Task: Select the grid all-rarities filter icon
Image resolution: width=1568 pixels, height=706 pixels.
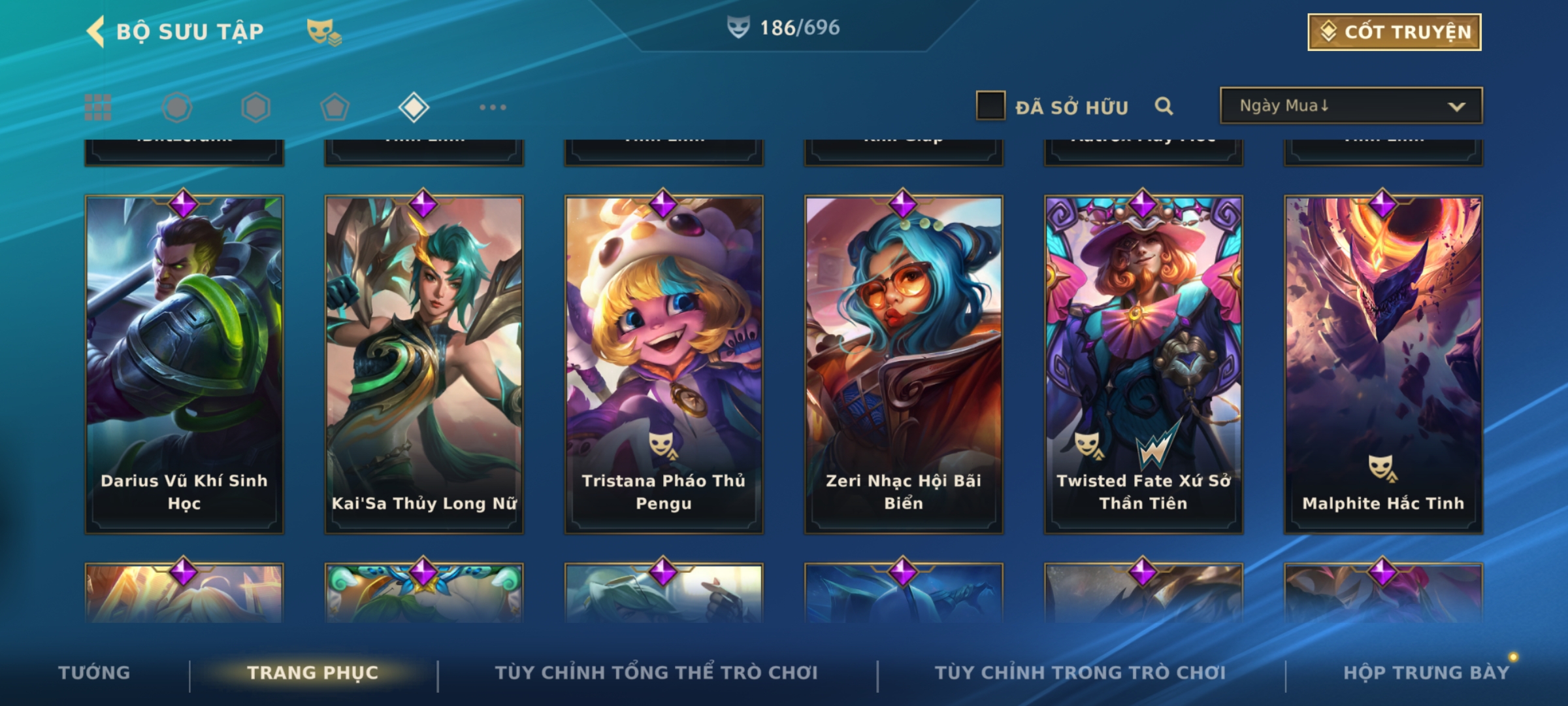Action: pos(98,107)
